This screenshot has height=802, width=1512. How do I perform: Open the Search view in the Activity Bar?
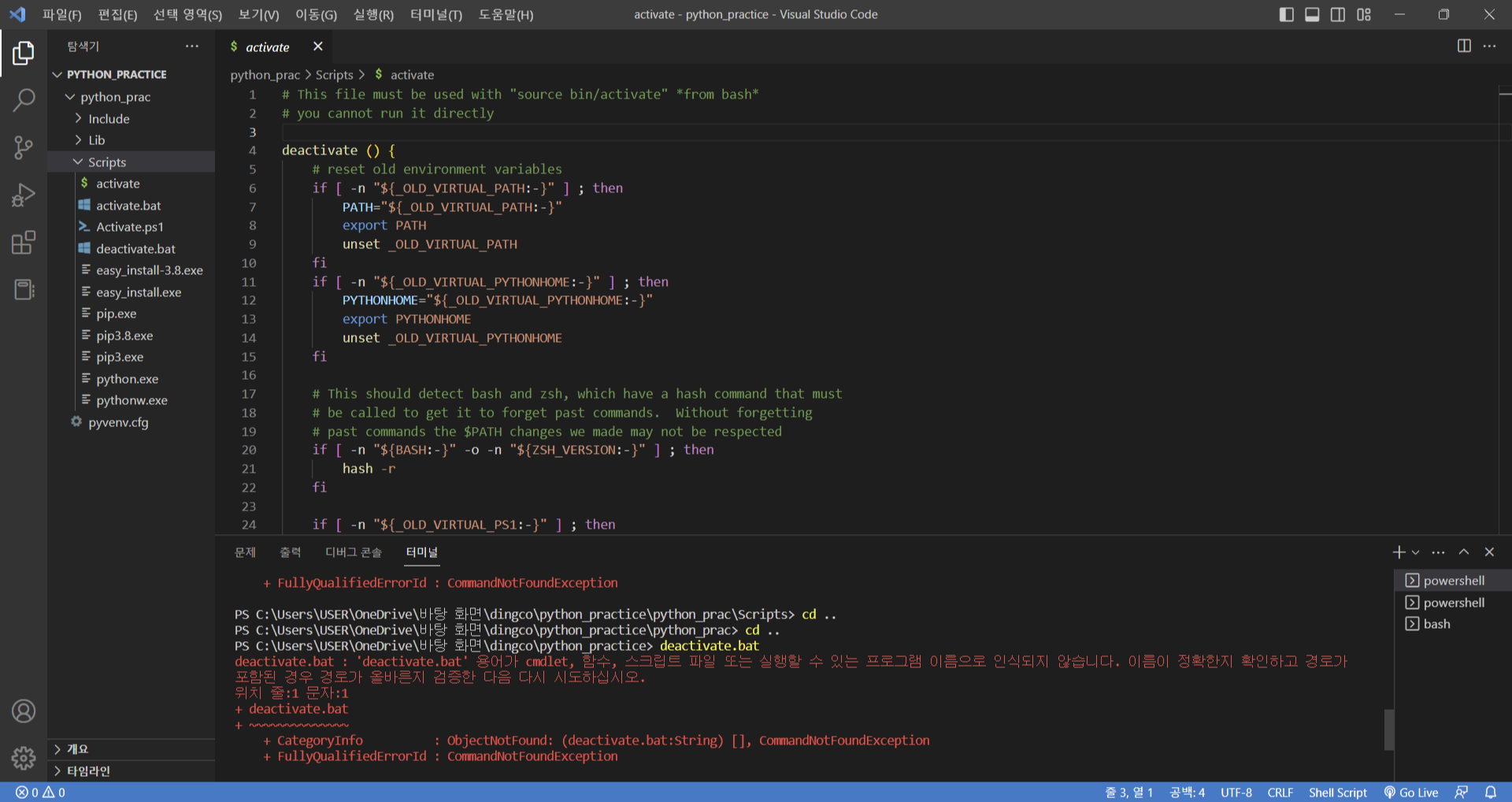tap(24, 101)
